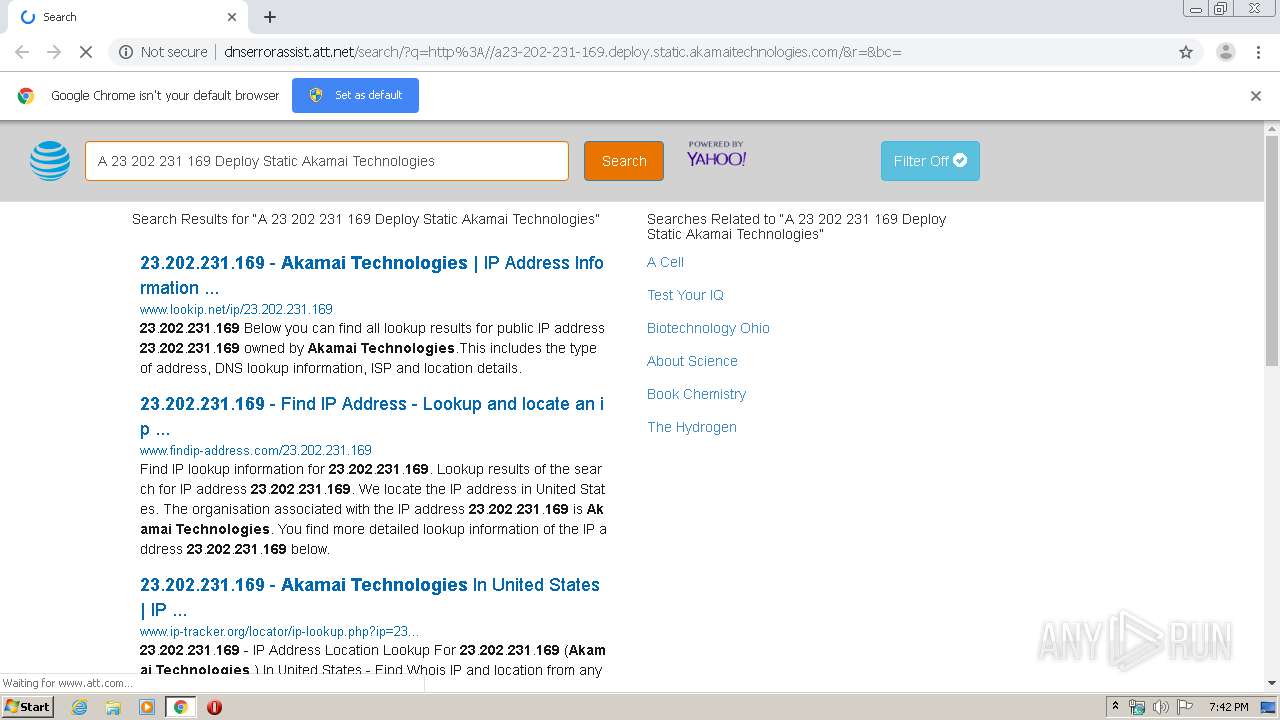This screenshot has width=1280, height=720.
Task: Minimize the Chrome window
Action: 1196,9
